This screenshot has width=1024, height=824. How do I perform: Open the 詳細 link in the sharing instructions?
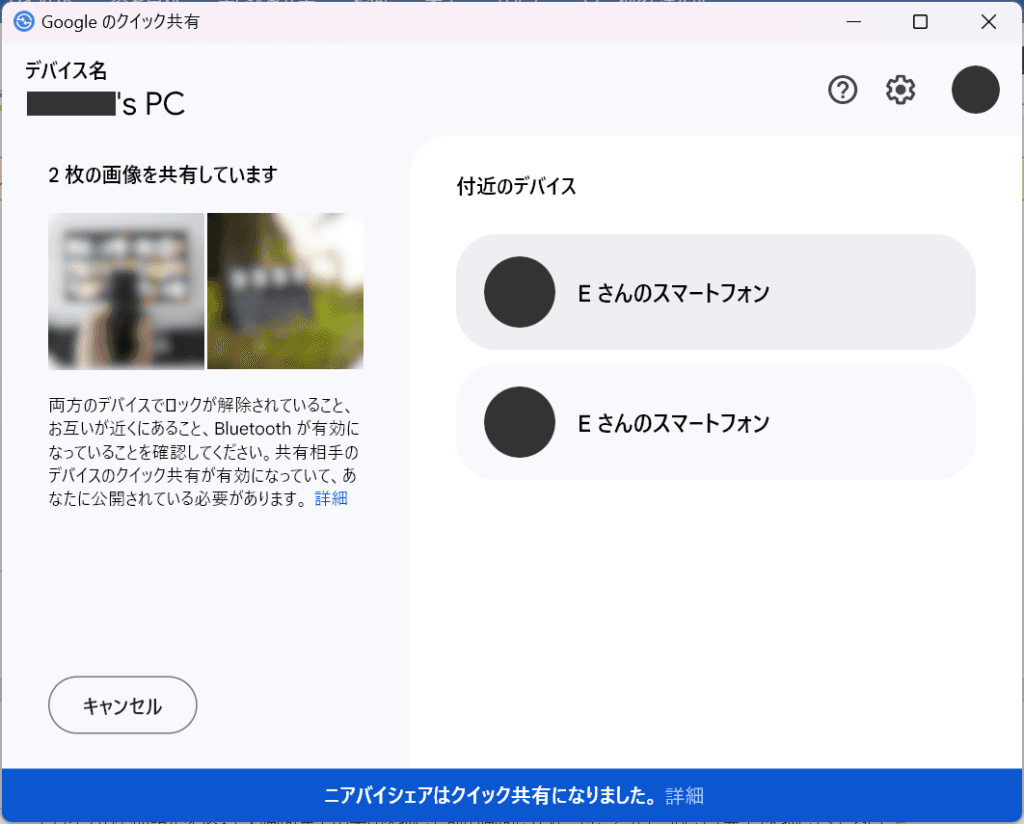pyautogui.click(x=331, y=498)
